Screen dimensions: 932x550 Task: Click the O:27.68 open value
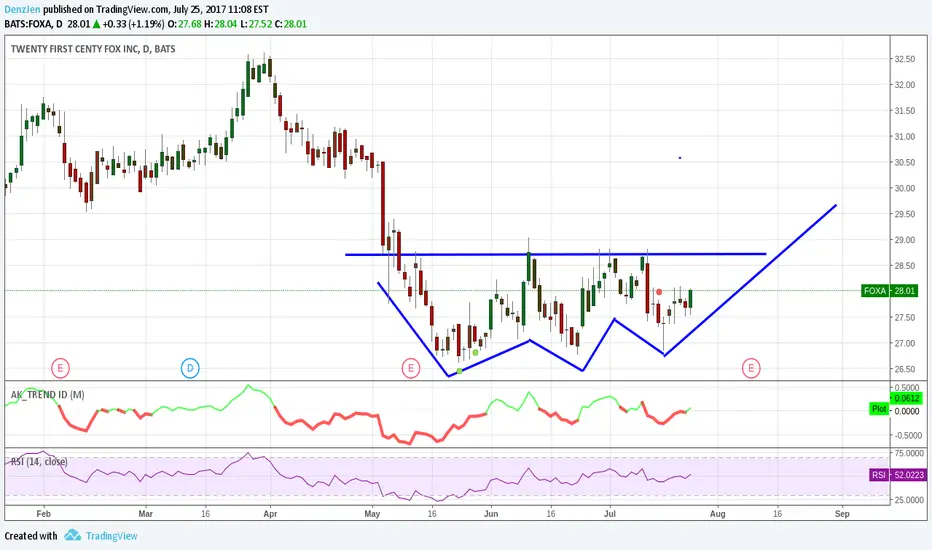point(184,24)
